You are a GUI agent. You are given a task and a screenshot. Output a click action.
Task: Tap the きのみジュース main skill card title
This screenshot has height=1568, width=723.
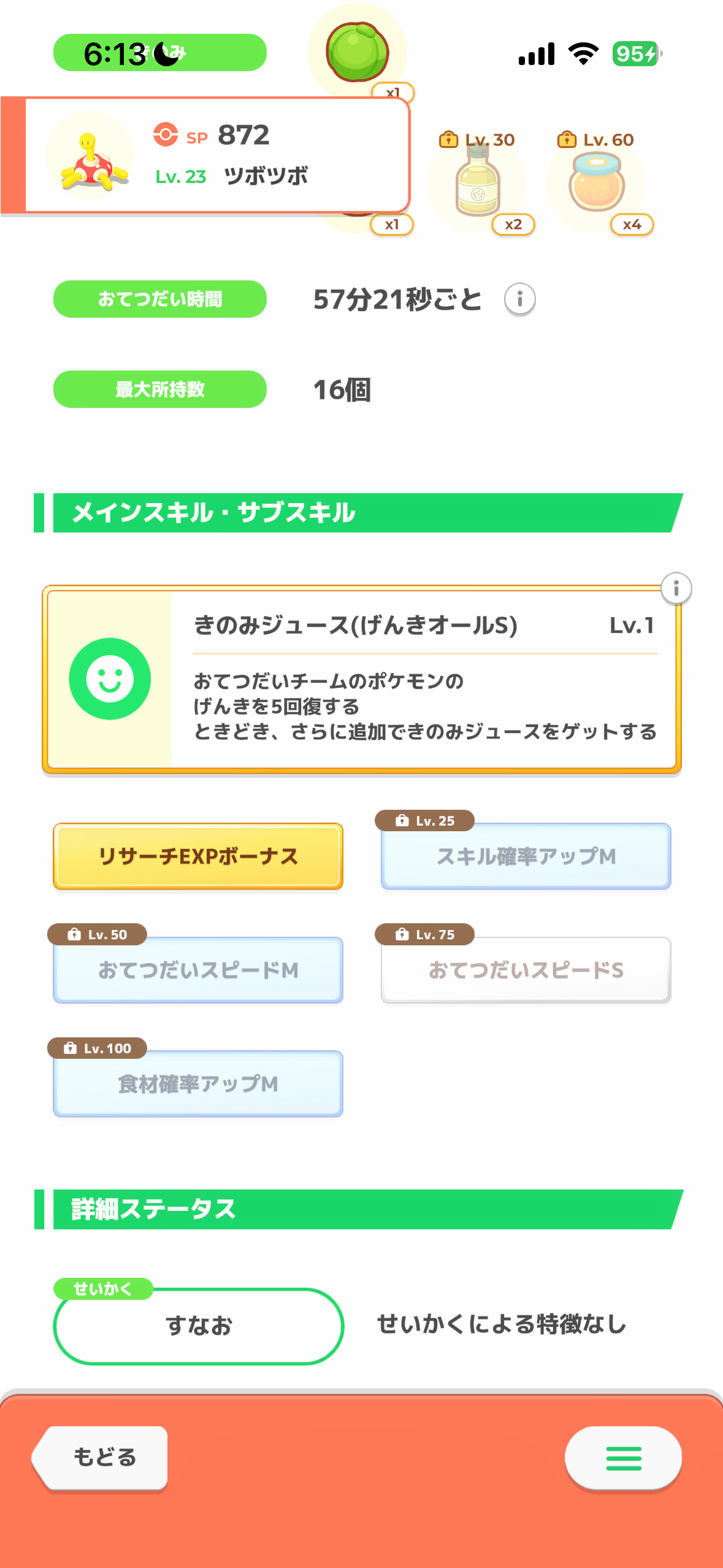[x=356, y=626]
